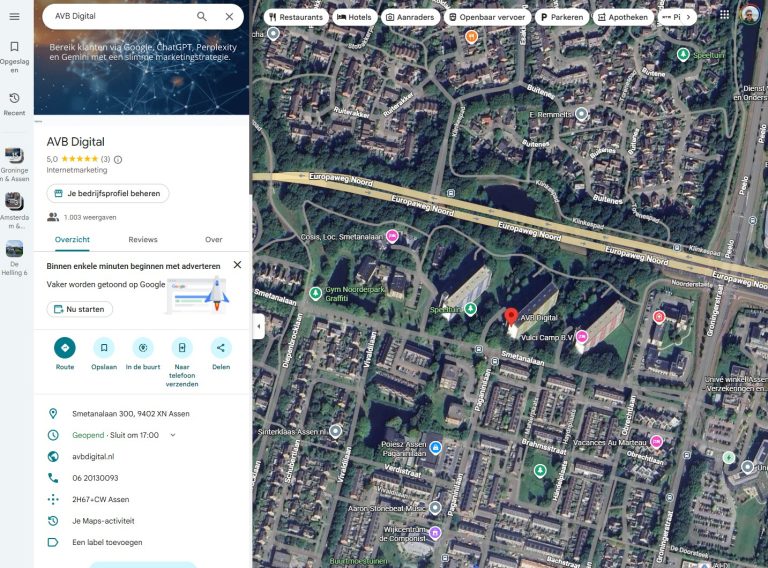The height and width of the screenshot is (568, 768).
Task: Click Gym Noorderpark Graffiti marker
Action: tap(315, 293)
